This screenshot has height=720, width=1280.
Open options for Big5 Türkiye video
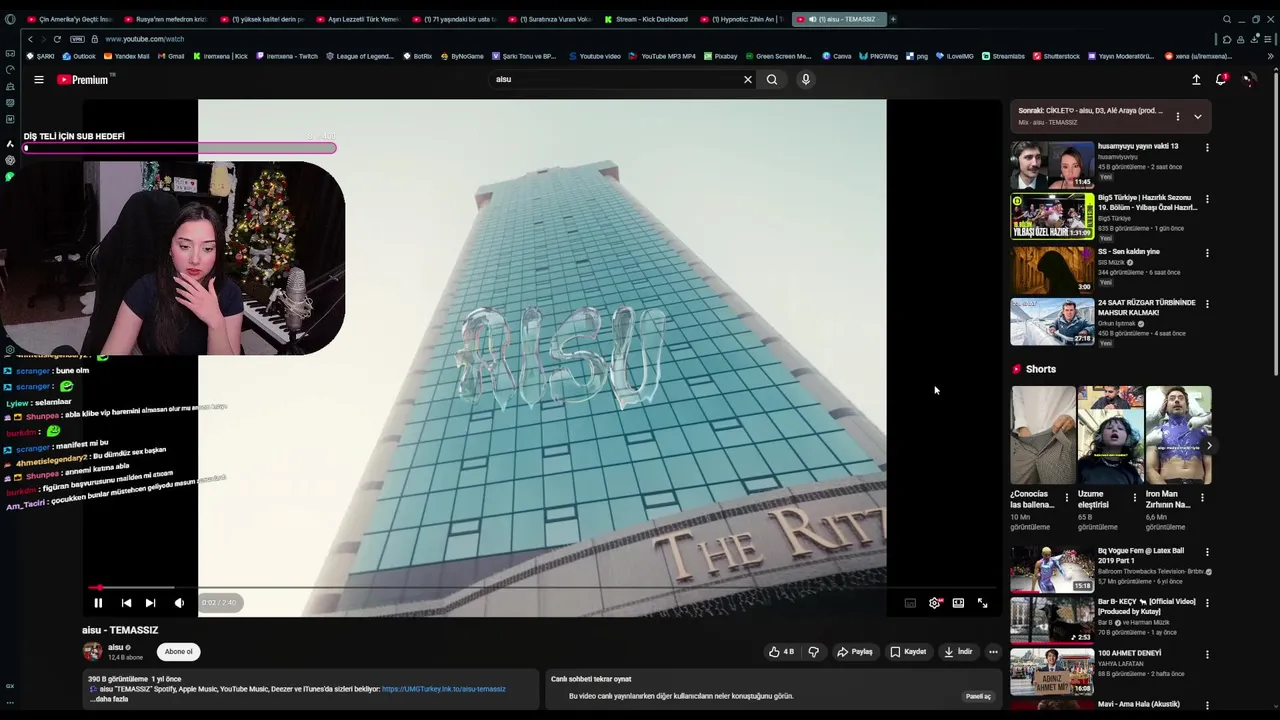pyautogui.click(x=1207, y=199)
